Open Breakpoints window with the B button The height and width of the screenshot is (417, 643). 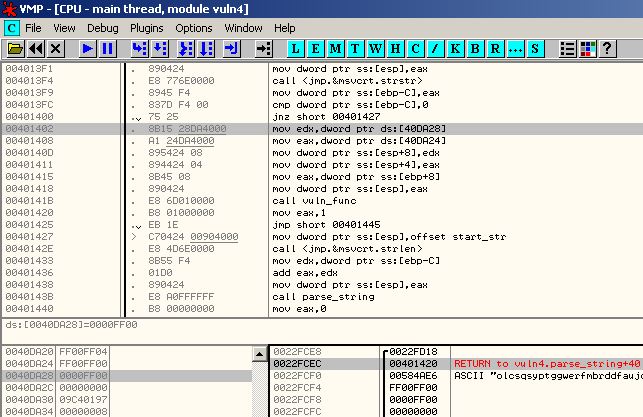475,48
